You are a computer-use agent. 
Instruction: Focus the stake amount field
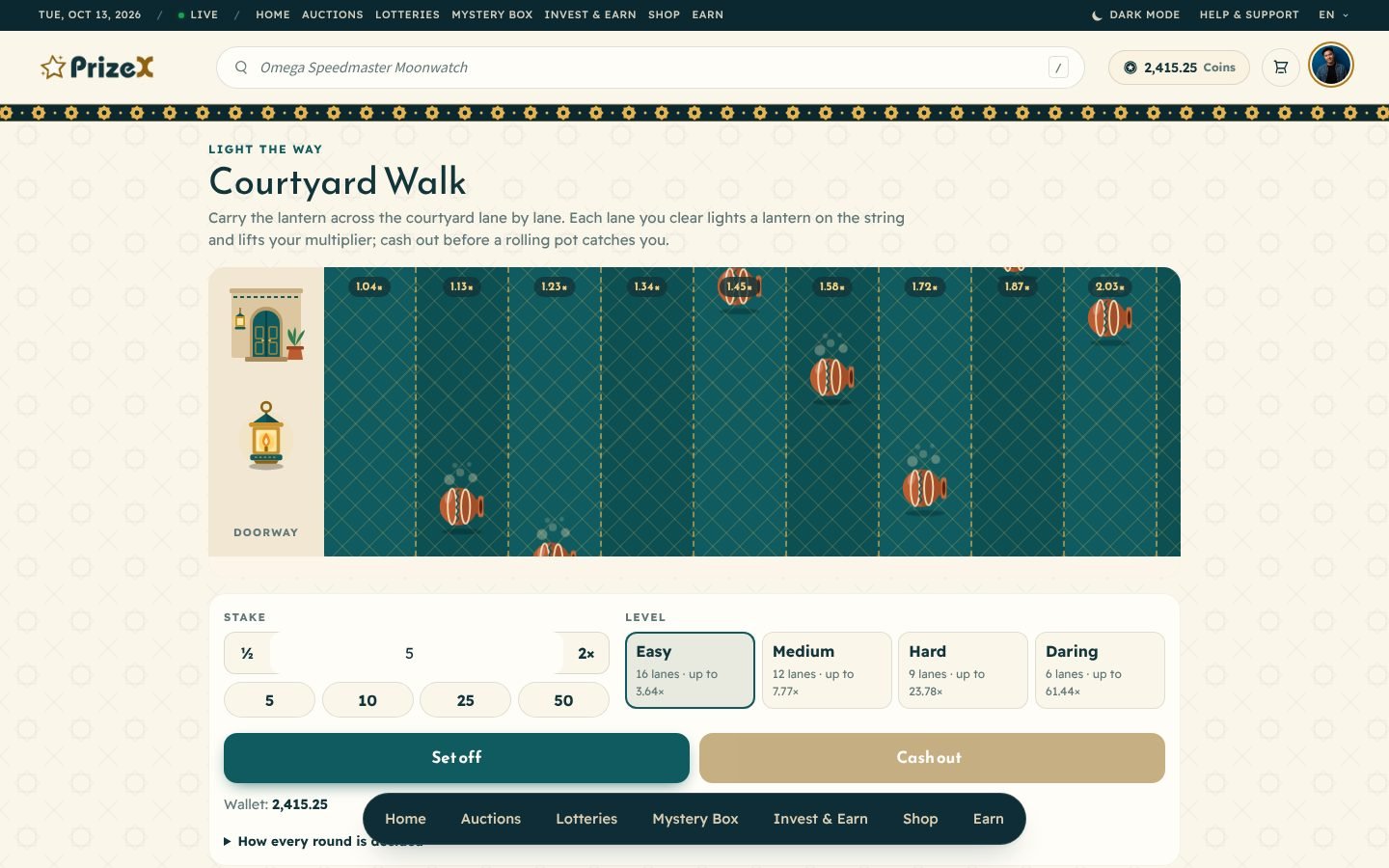417,653
